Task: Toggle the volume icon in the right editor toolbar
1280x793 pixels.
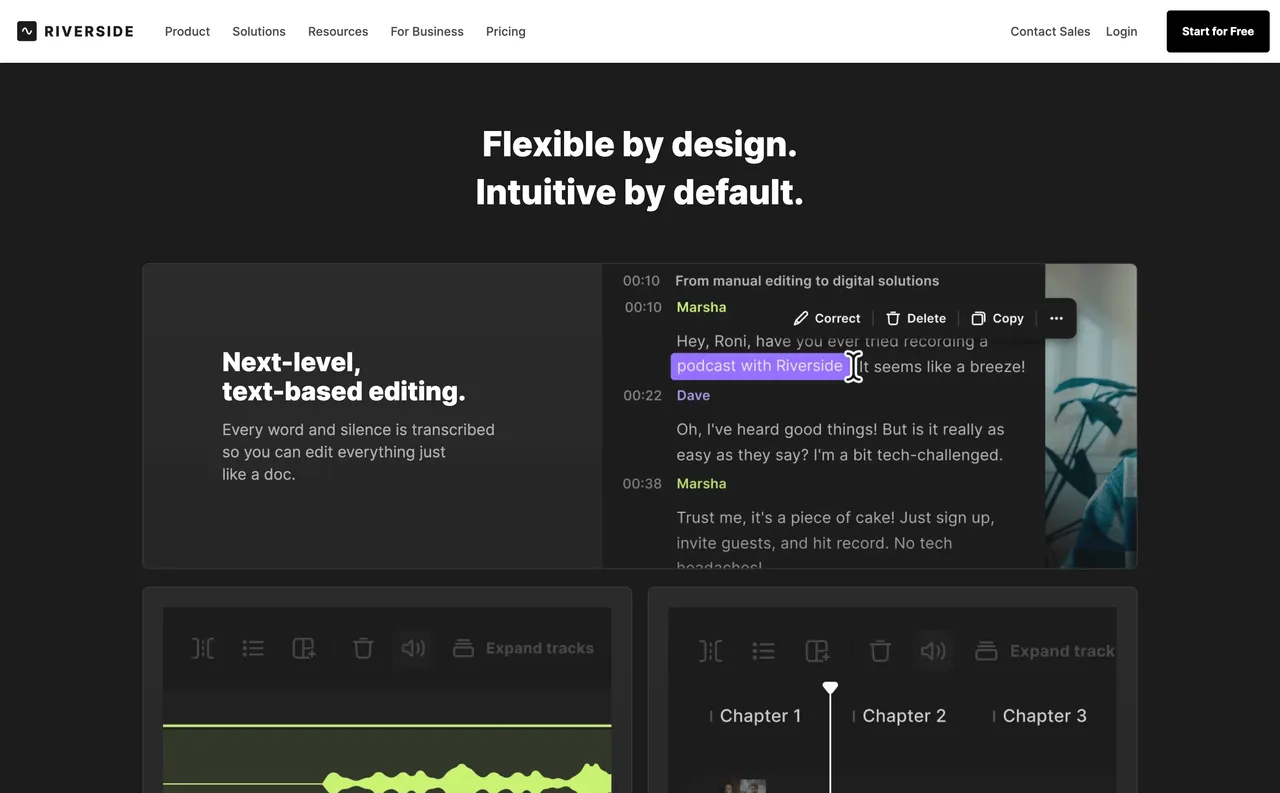Action: coord(933,651)
